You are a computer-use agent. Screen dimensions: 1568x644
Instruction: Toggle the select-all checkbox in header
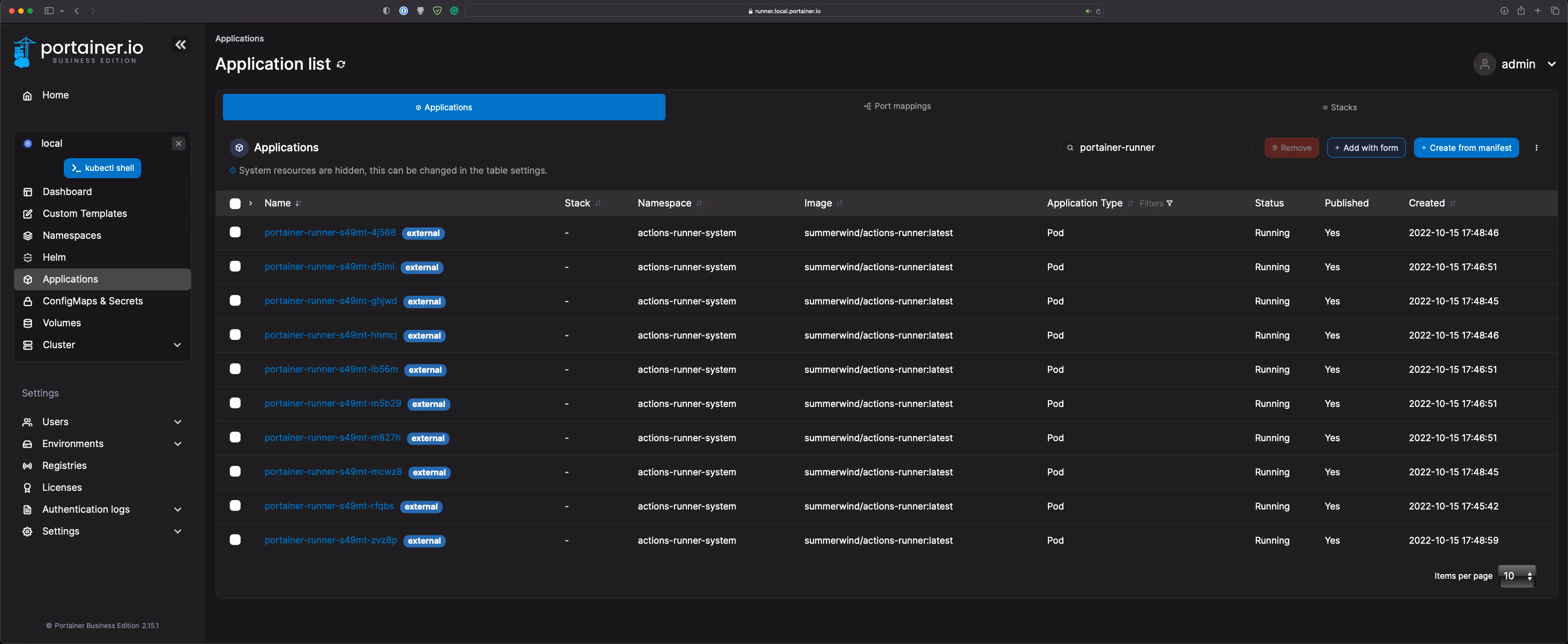[x=235, y=204]
